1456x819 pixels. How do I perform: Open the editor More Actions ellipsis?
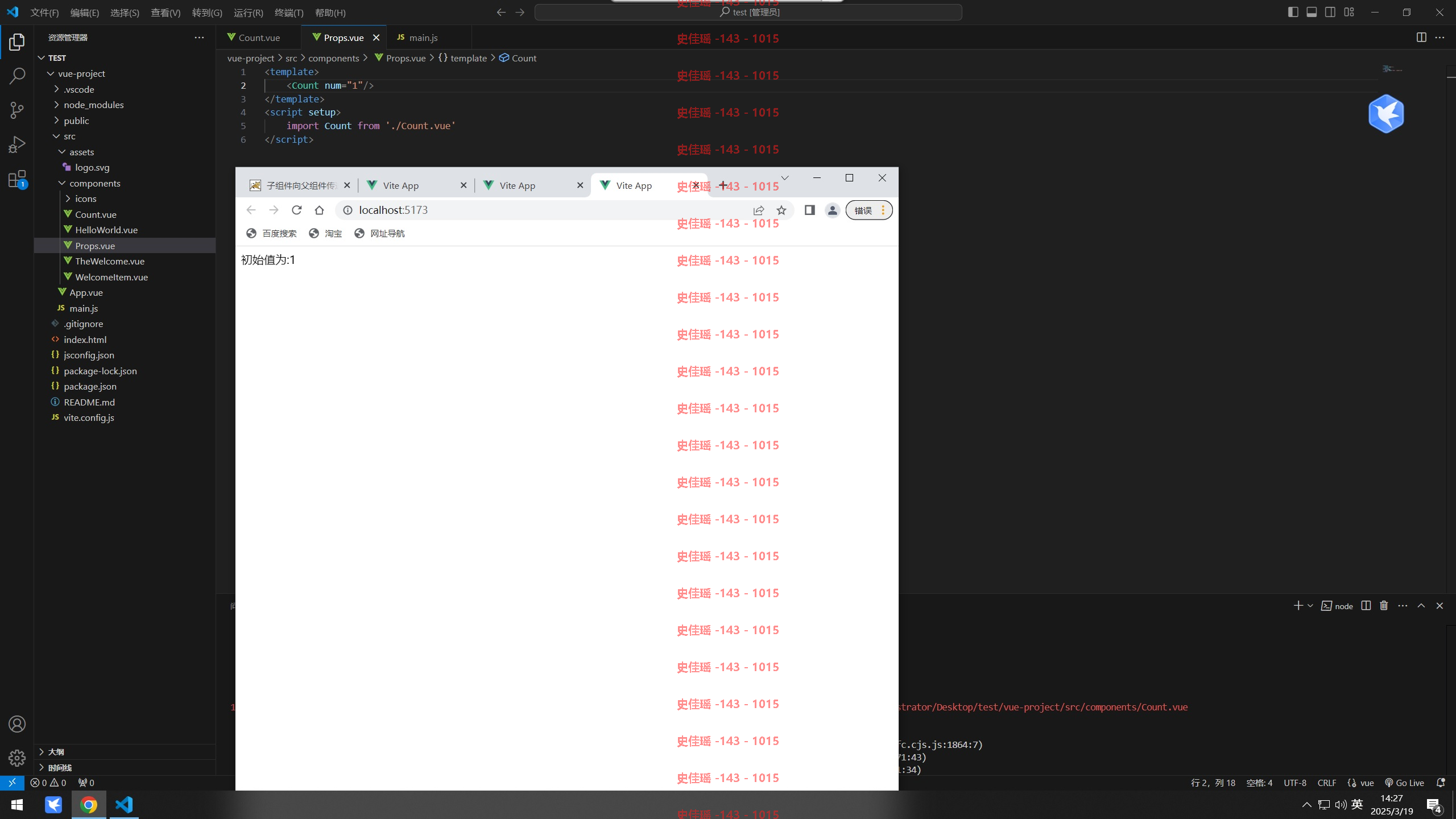[1440, 38]
